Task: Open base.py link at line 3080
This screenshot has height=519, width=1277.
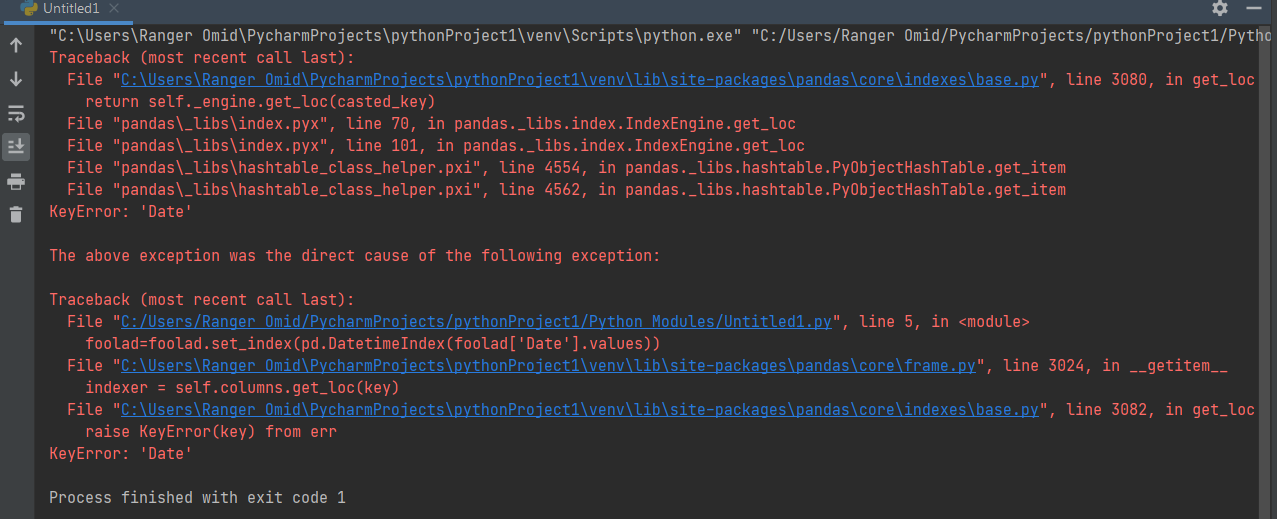Action: point(579,80)
